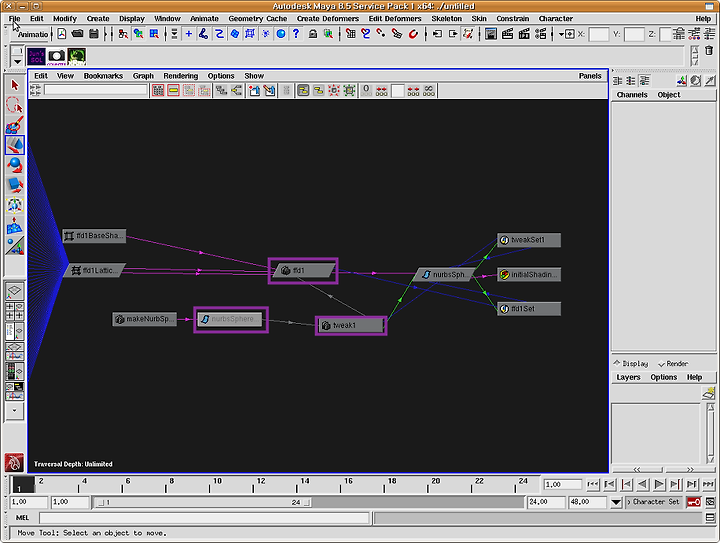Select the Render layer radio option
This screenshot has width=720, height=543.
pos(673,364)
